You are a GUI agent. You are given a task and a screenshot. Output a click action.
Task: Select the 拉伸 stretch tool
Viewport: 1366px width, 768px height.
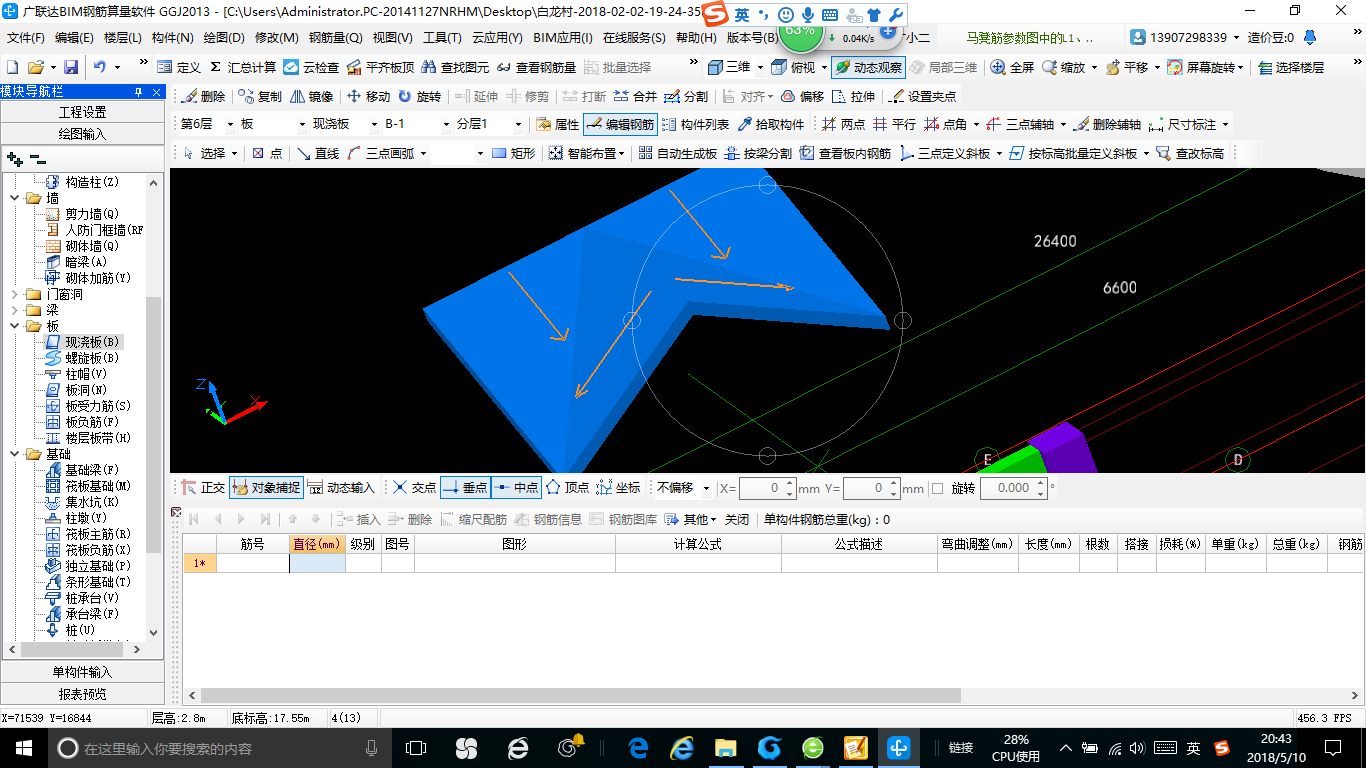[853, 96]
